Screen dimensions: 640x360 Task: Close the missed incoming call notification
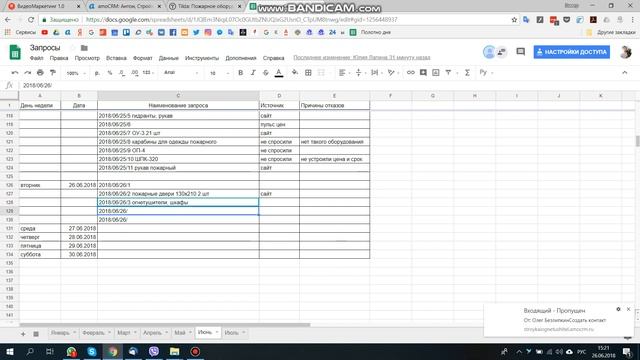point(628,309)
